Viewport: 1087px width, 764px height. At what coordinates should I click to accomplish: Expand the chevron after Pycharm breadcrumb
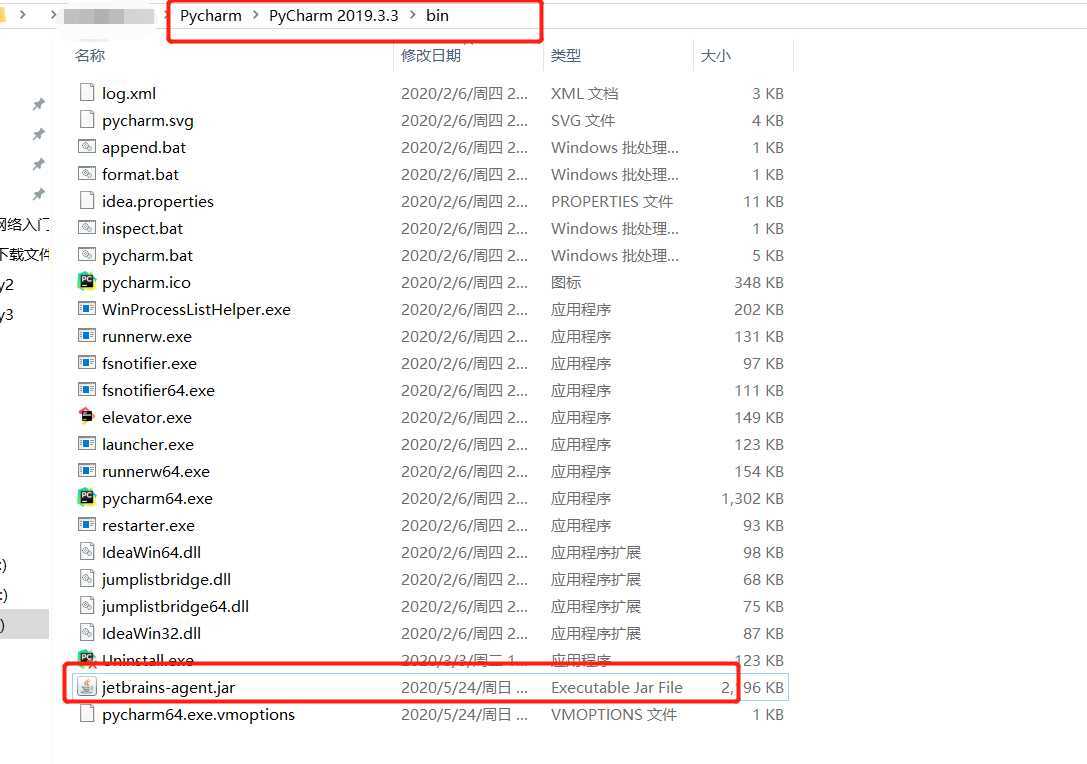click(255, 15)
